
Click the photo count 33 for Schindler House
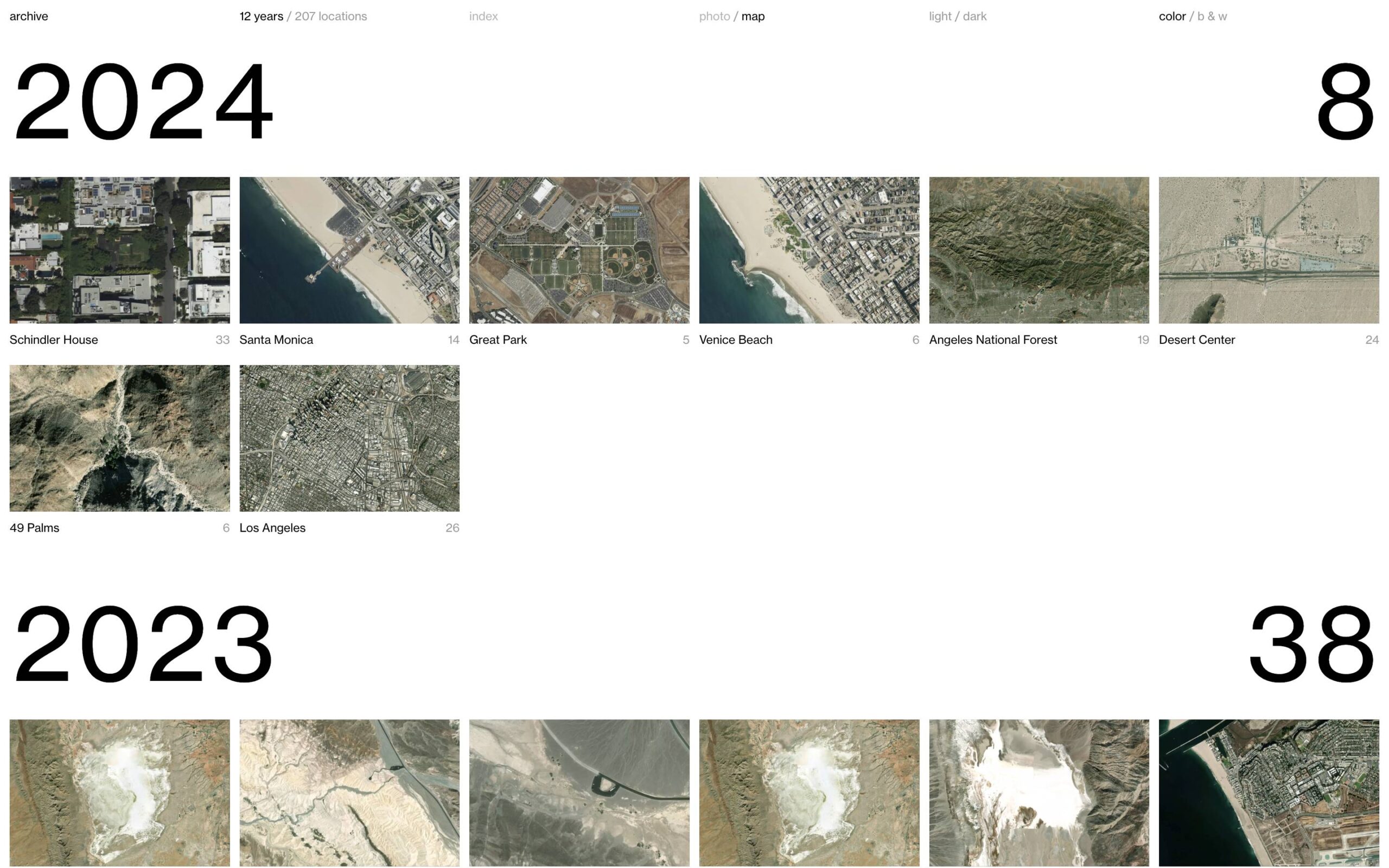pos(222,340)
